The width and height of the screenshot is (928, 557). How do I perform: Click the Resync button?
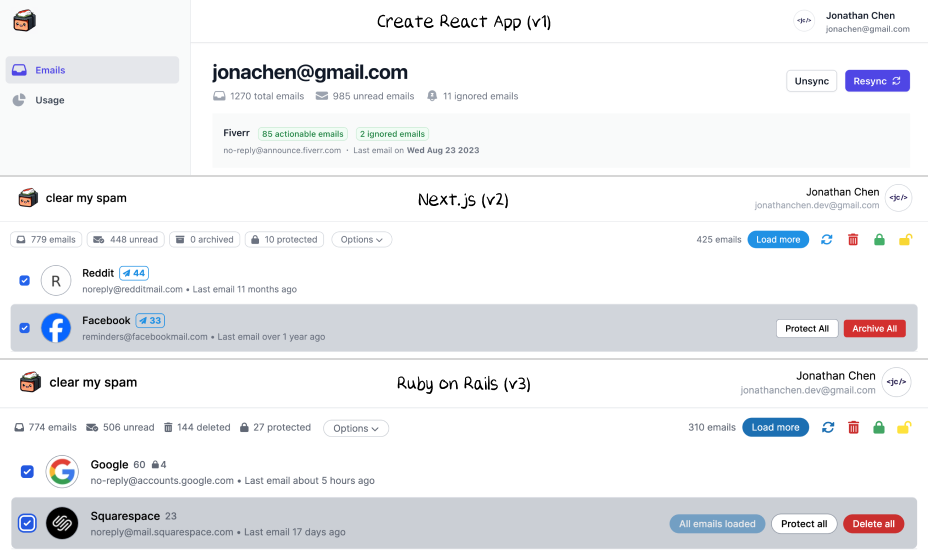[877, 81]
